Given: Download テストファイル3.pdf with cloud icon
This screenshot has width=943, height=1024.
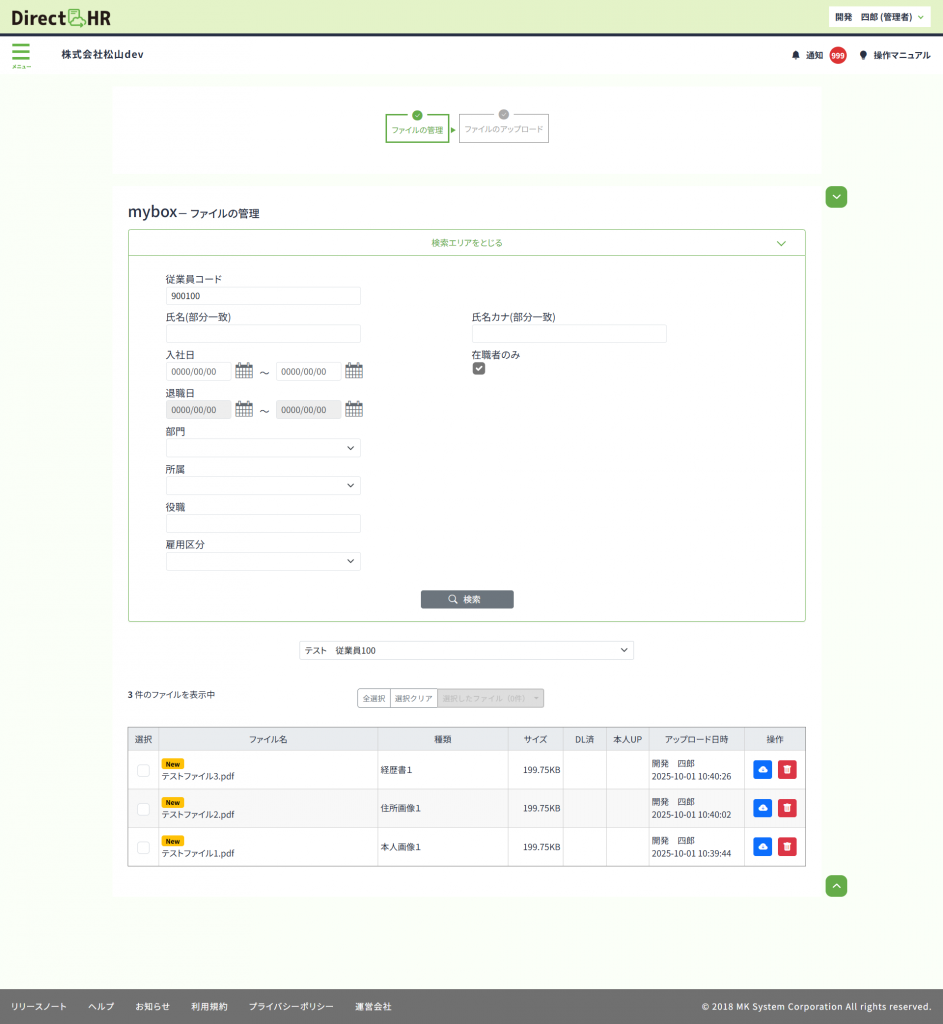Looking at the screenshot, I should click(x=762, y=770).
